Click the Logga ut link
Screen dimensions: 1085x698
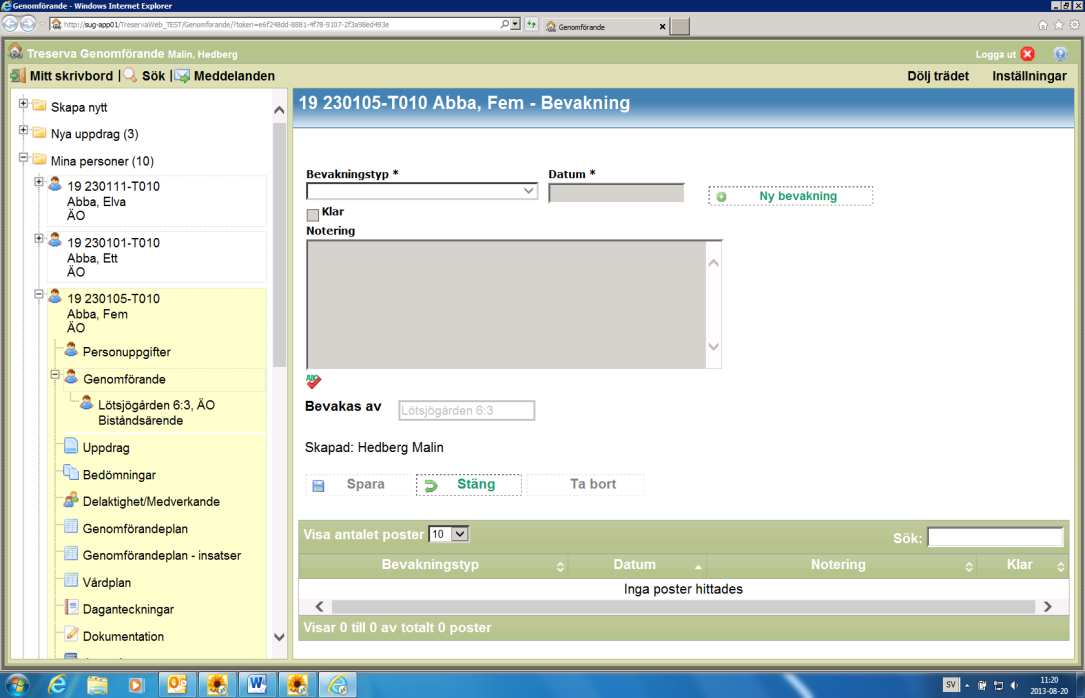(x=995, y=55)
